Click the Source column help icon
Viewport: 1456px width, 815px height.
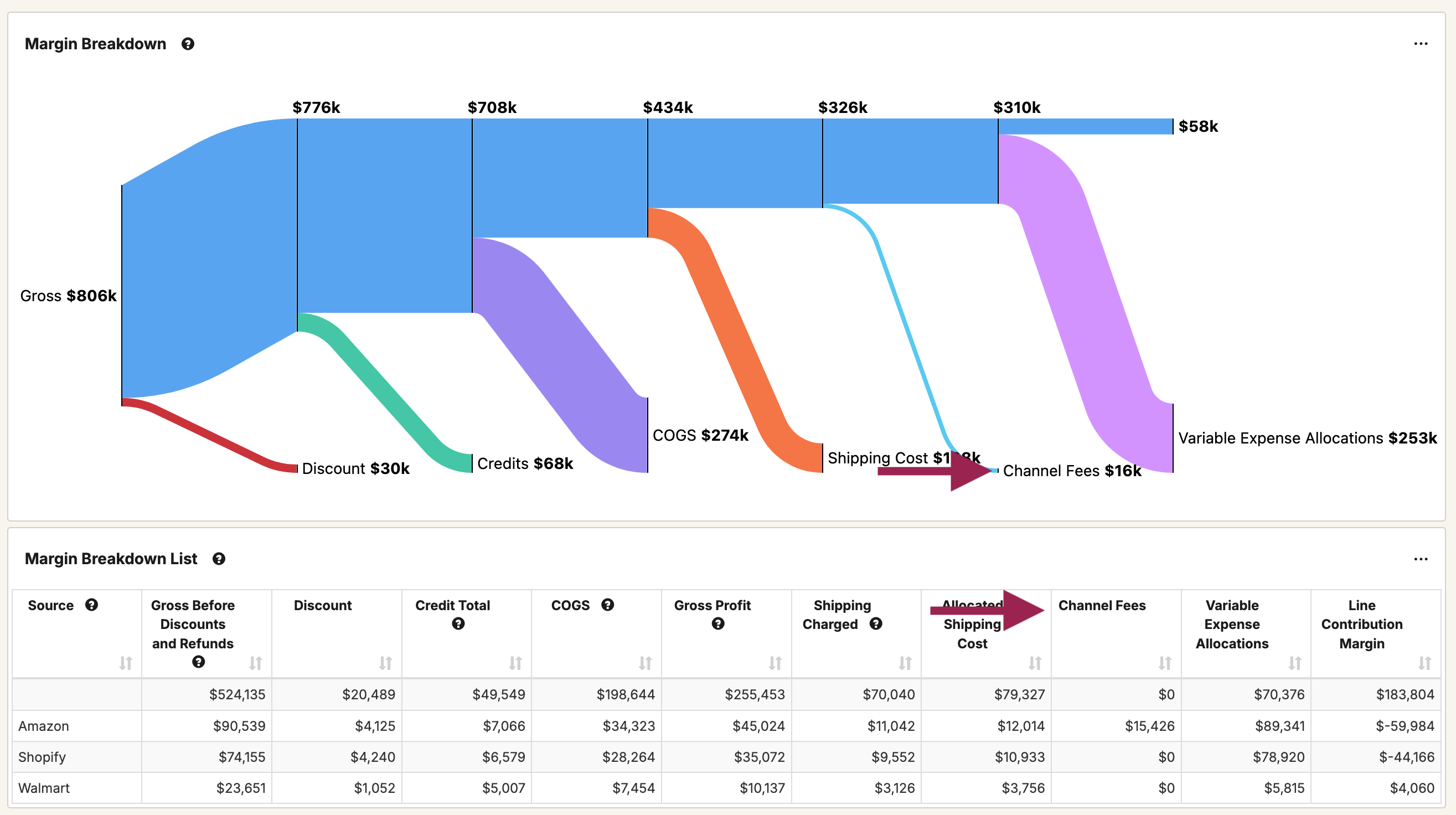[x=91, y=605]
